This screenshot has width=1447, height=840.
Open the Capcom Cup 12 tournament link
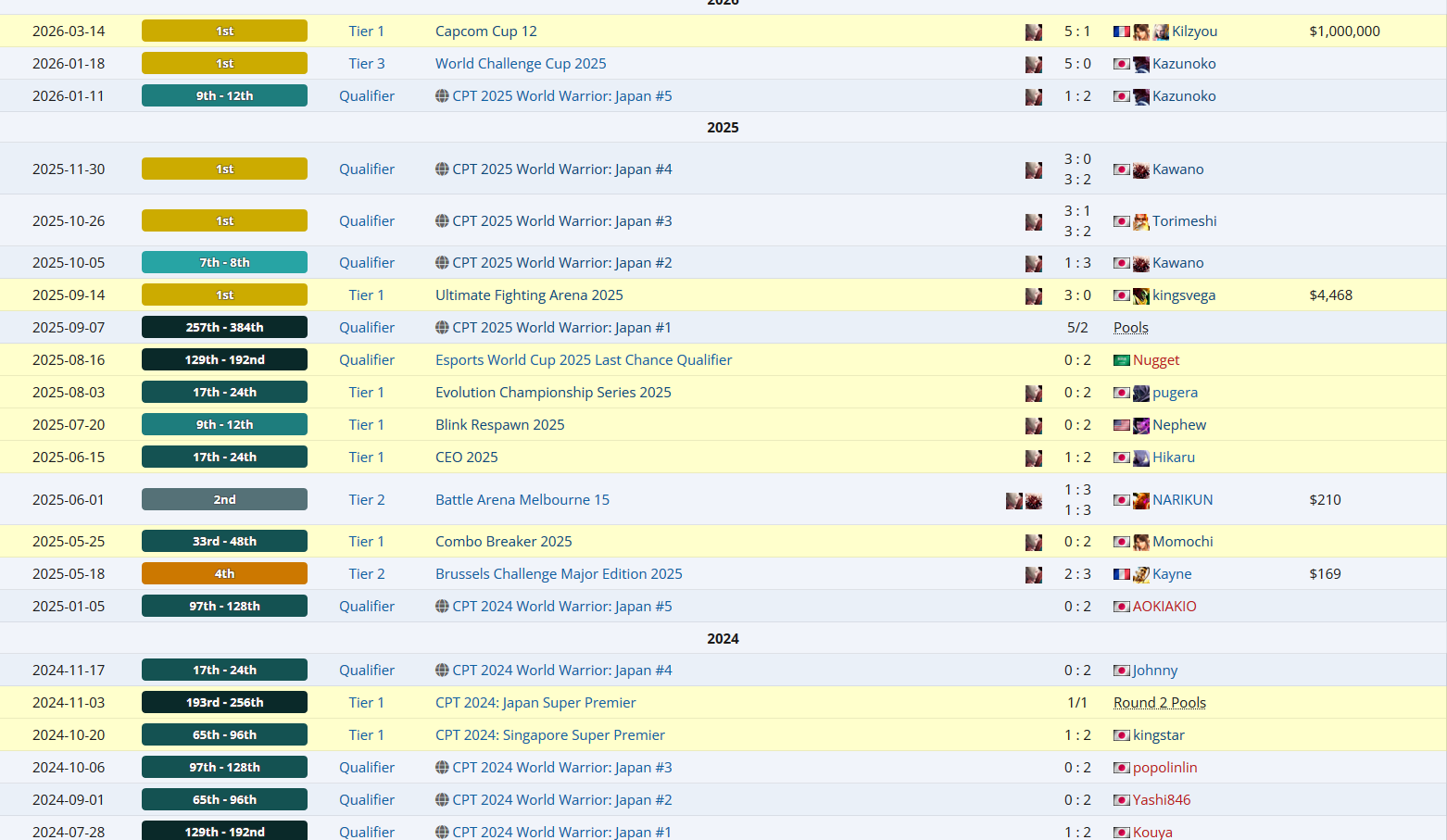point(486,31)
